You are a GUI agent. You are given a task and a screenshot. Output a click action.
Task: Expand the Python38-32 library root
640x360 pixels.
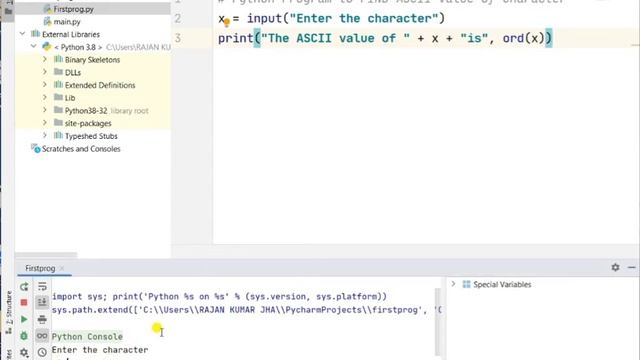click(45, 110)
